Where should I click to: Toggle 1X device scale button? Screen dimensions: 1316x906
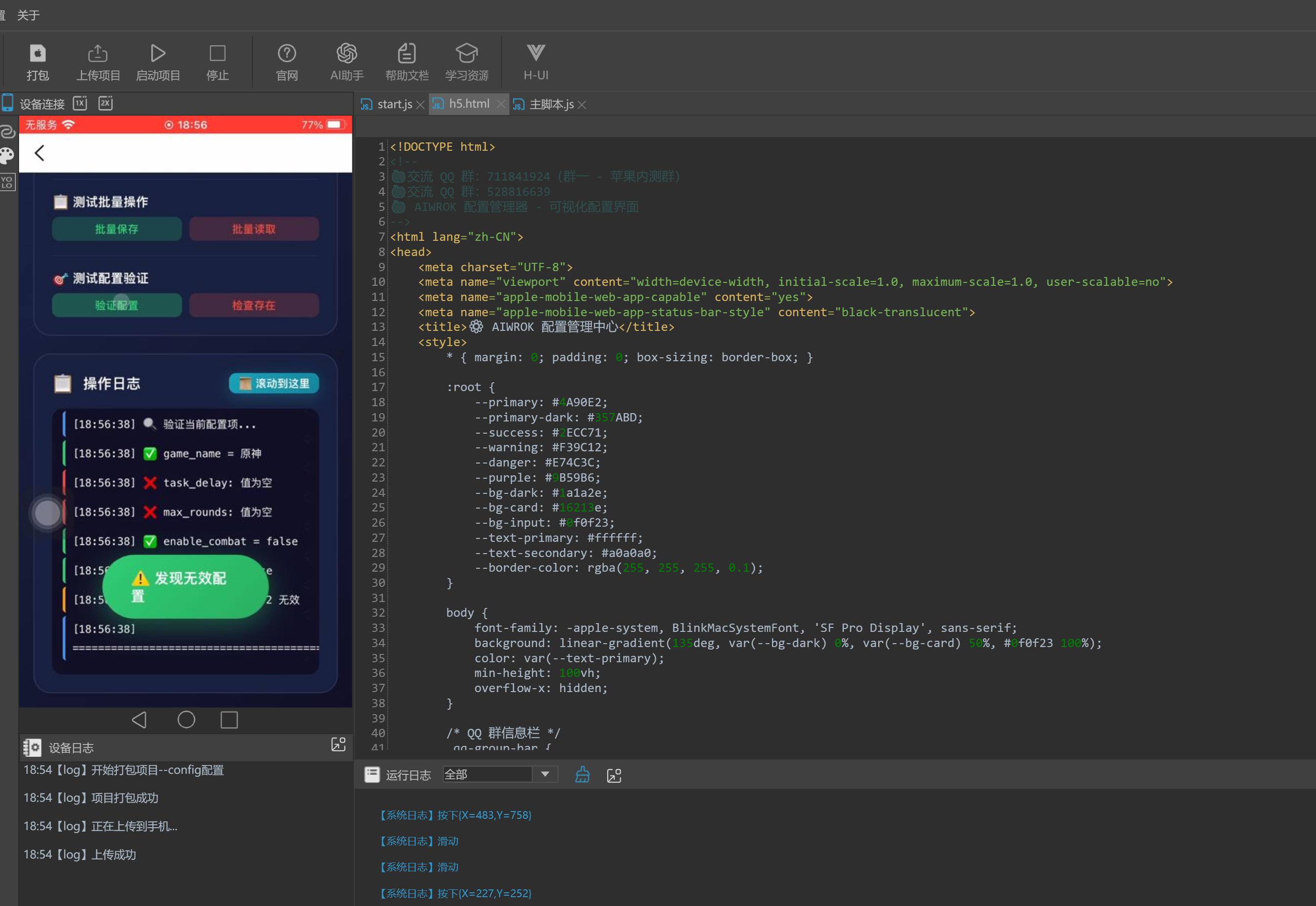click(80, 103)
